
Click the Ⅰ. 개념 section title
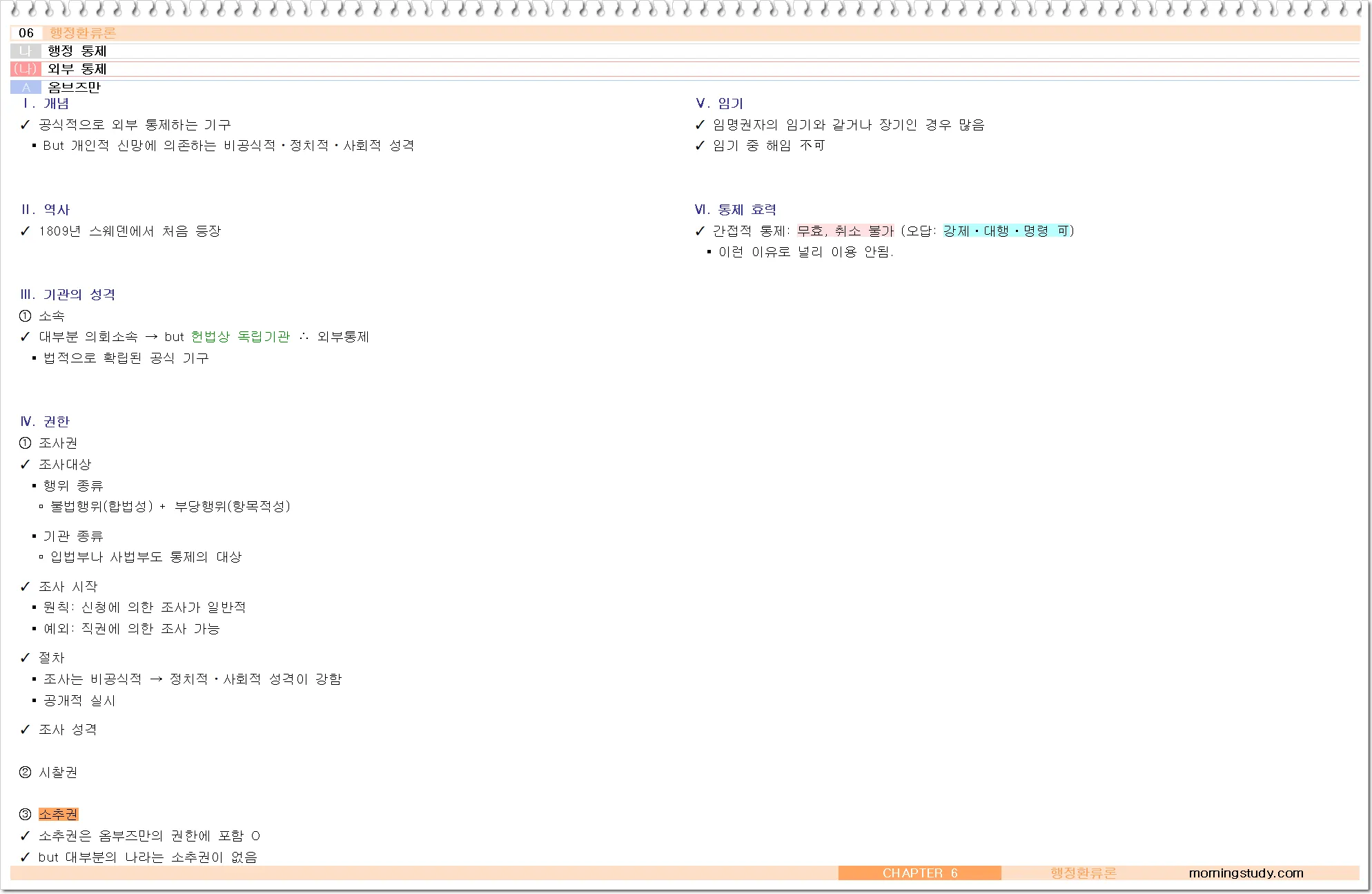[45, 104]
